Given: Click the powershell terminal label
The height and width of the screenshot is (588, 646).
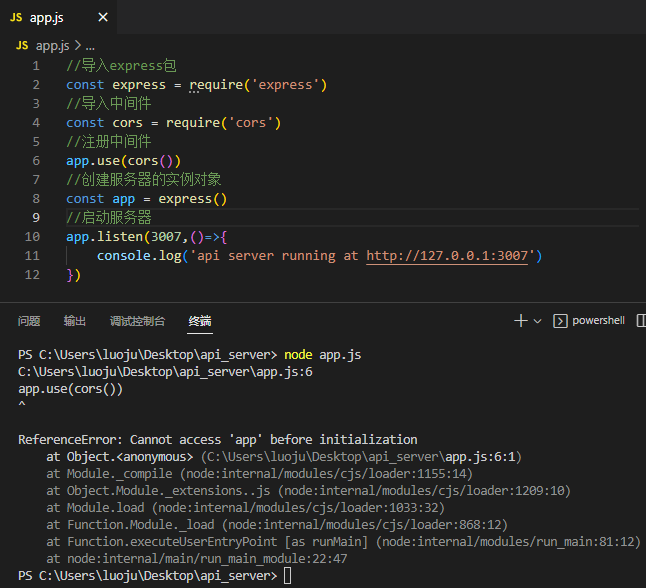Looking at the screenshot, I should (x=599, y=321).
